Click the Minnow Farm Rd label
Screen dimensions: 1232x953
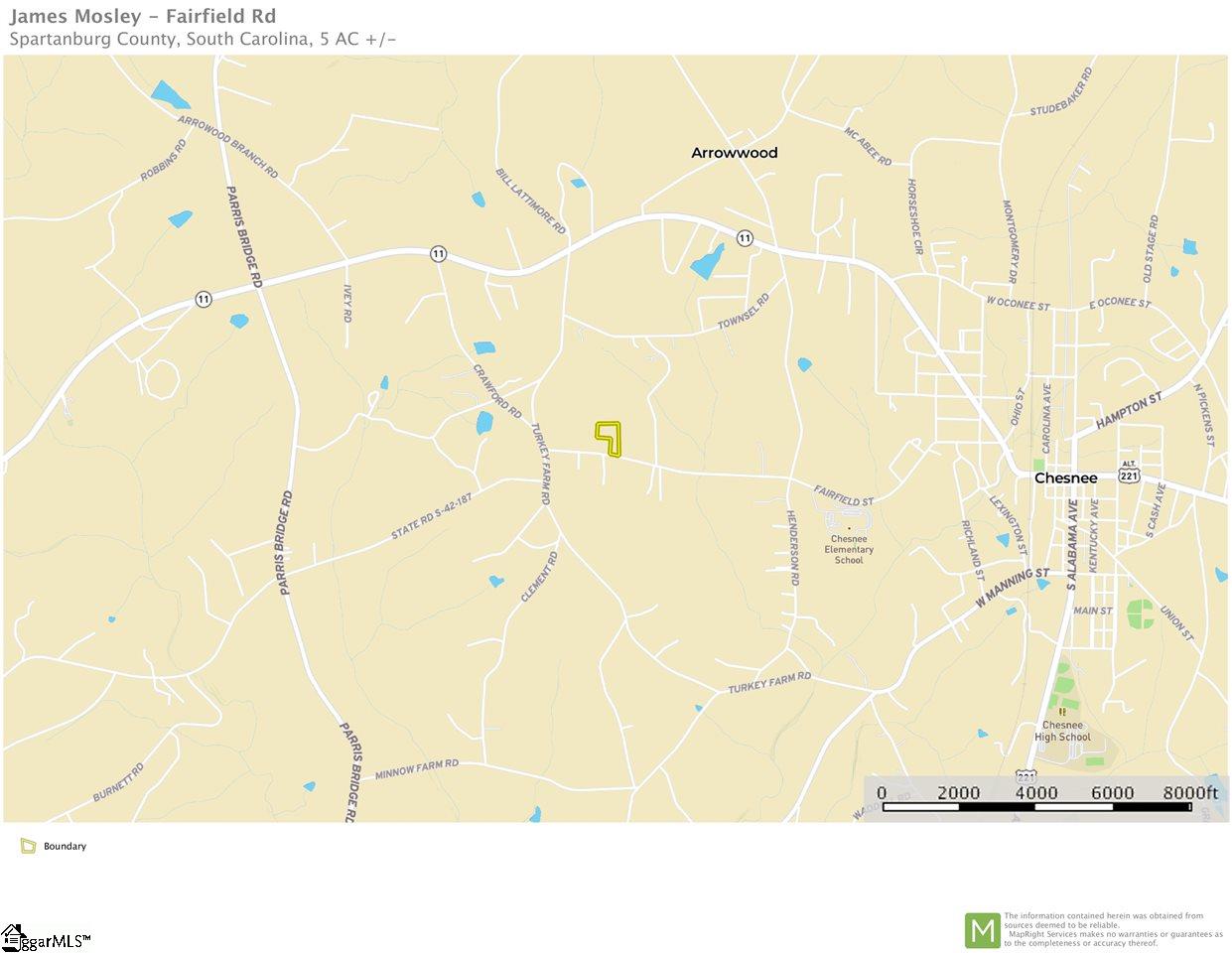point(417,769)
